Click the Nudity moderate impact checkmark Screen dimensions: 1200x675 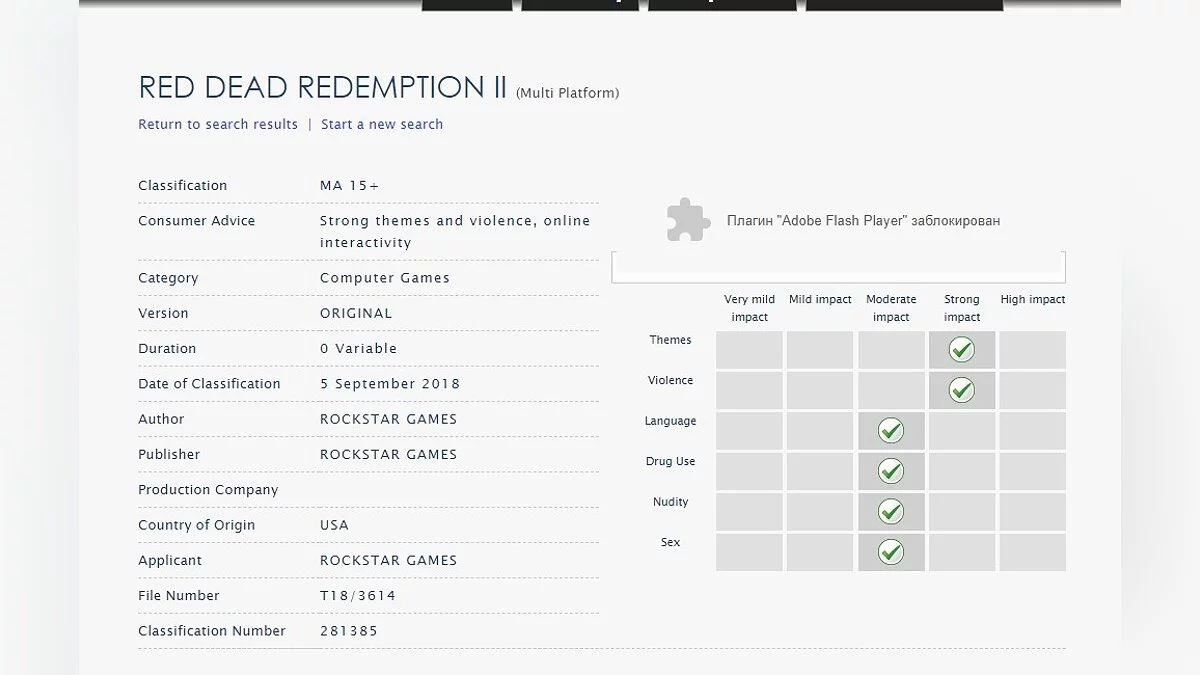coord(891,512)
